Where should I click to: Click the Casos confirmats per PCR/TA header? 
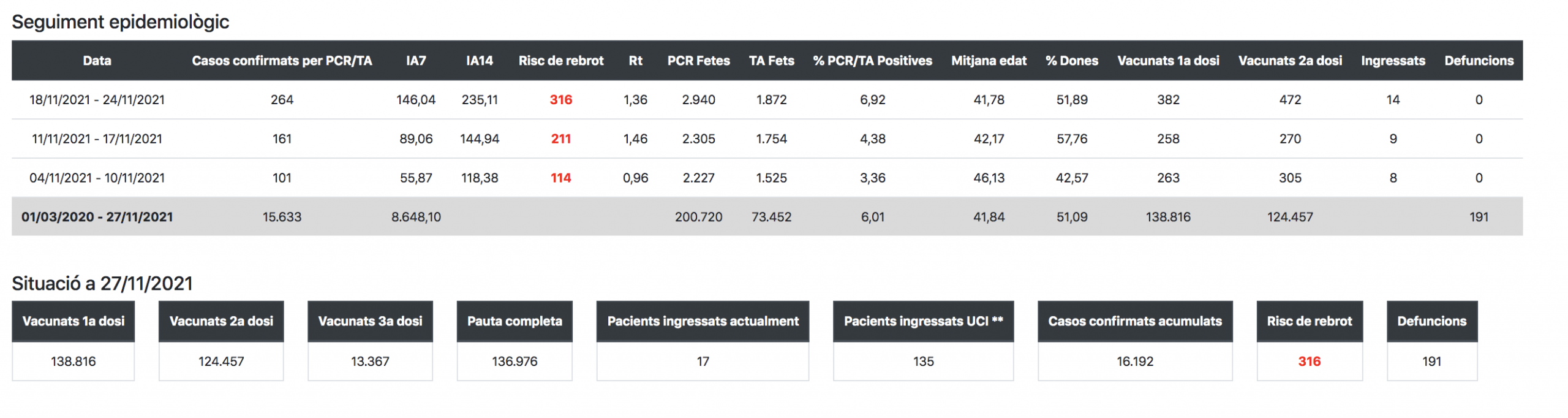[x=282, y=61]
